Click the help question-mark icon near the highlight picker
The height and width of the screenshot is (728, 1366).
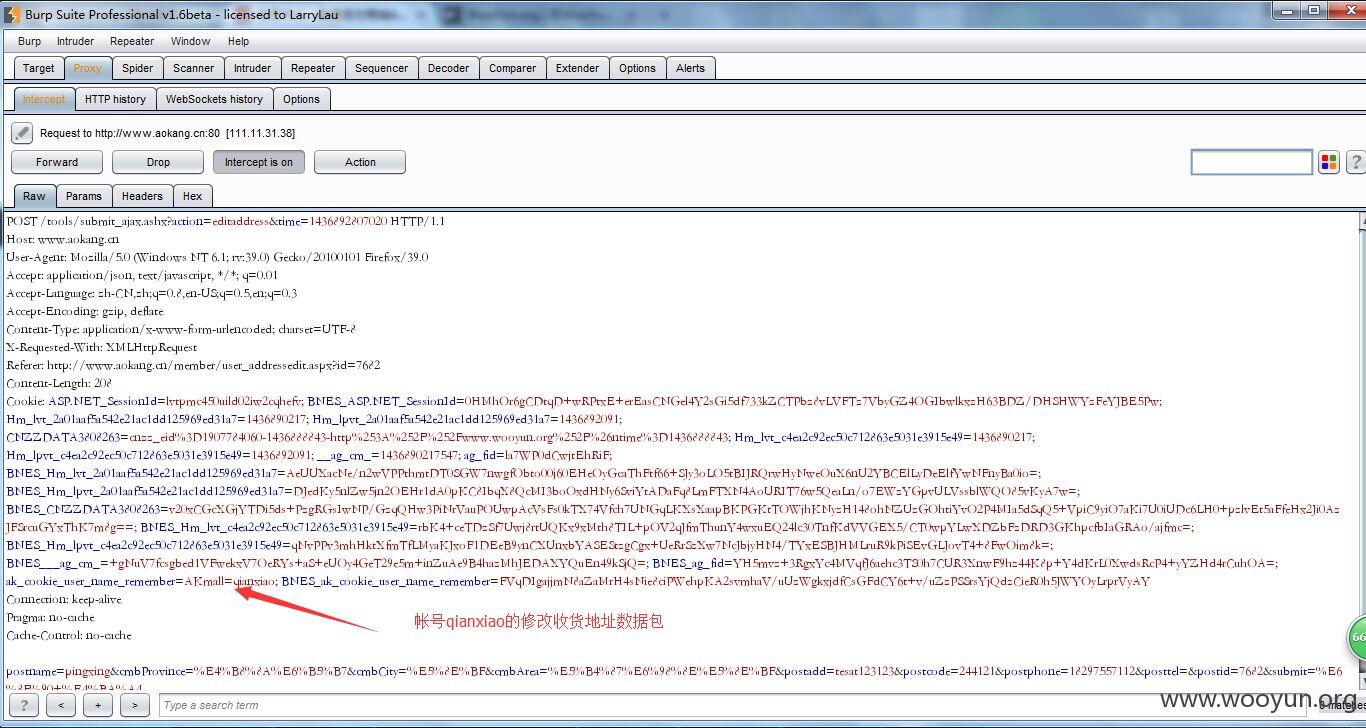click(x=1356, y=162)
